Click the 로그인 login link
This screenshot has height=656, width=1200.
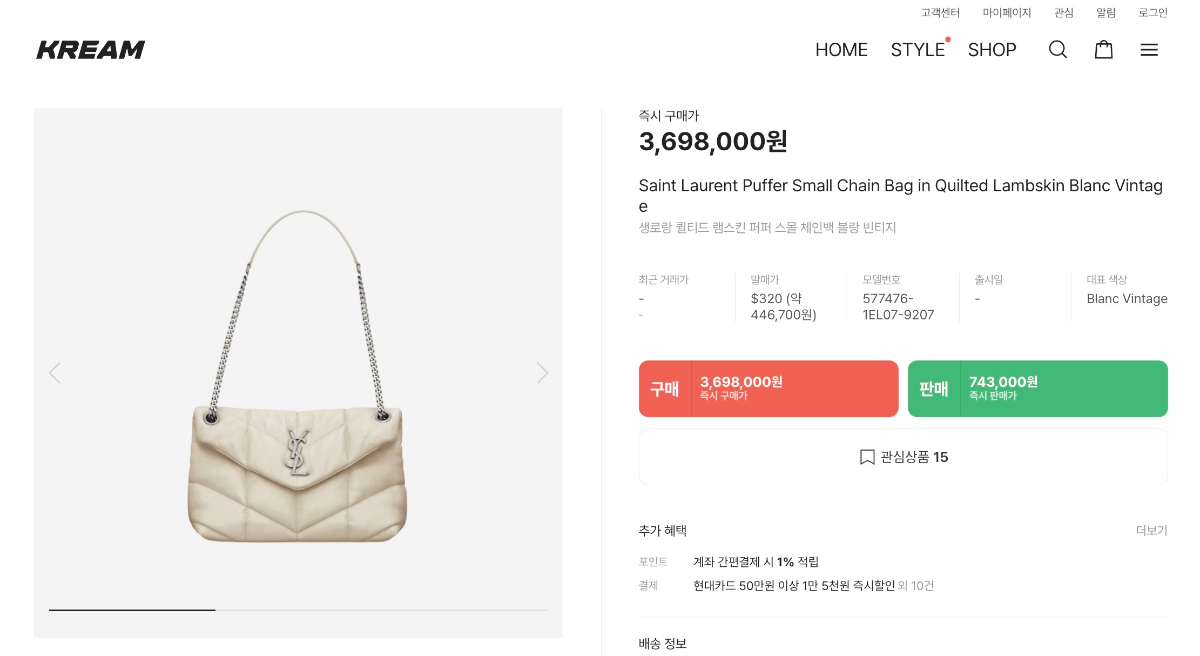[x=1152, y=13]
